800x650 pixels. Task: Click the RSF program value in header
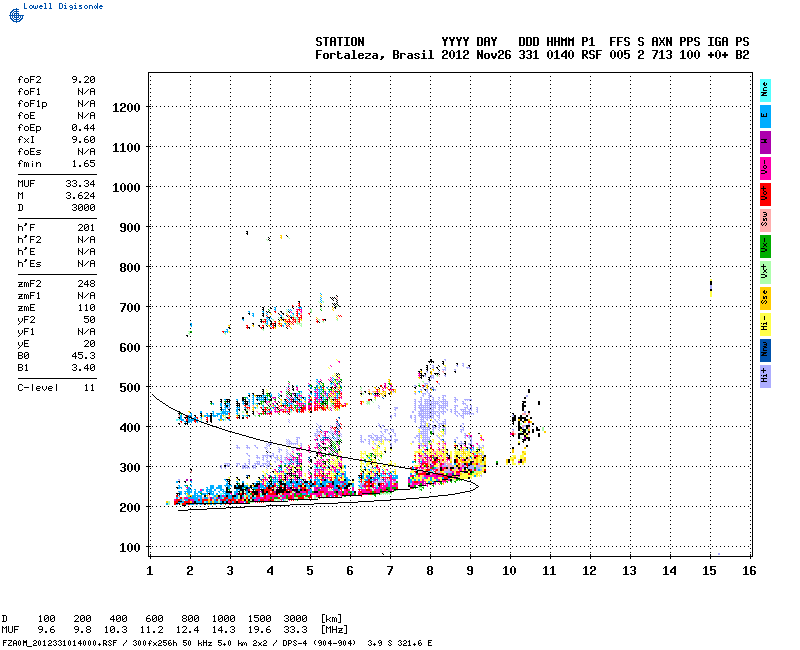click(x=591, y=55)
